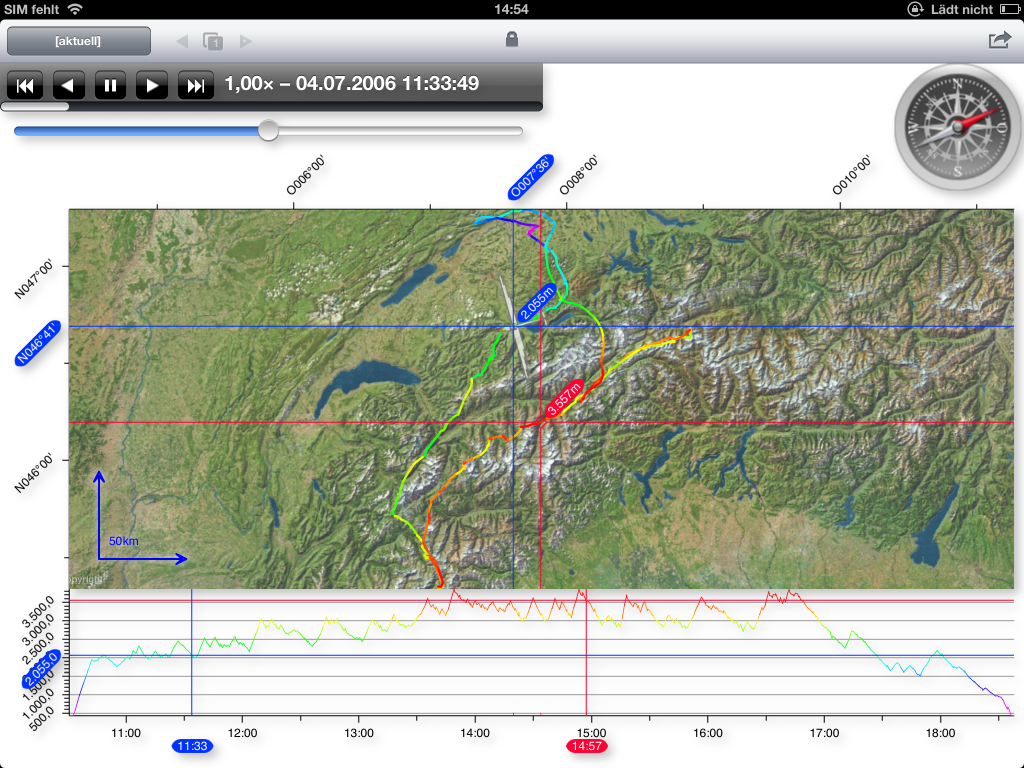Tap the 11:00 label on time axis
Screen dimensions: 1024x768
click(x=126, y=733)
